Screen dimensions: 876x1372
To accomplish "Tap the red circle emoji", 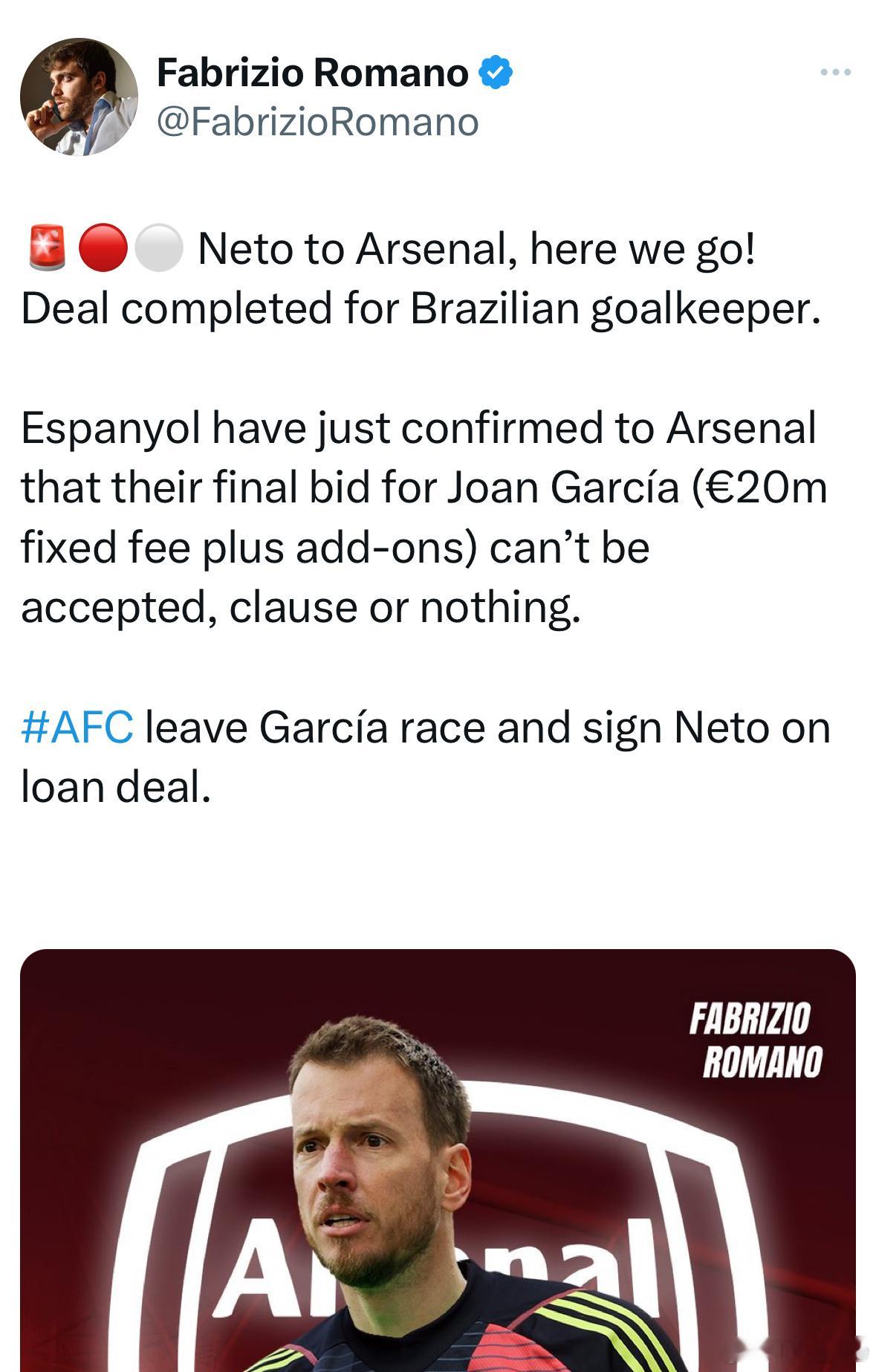I will point(103,248).
